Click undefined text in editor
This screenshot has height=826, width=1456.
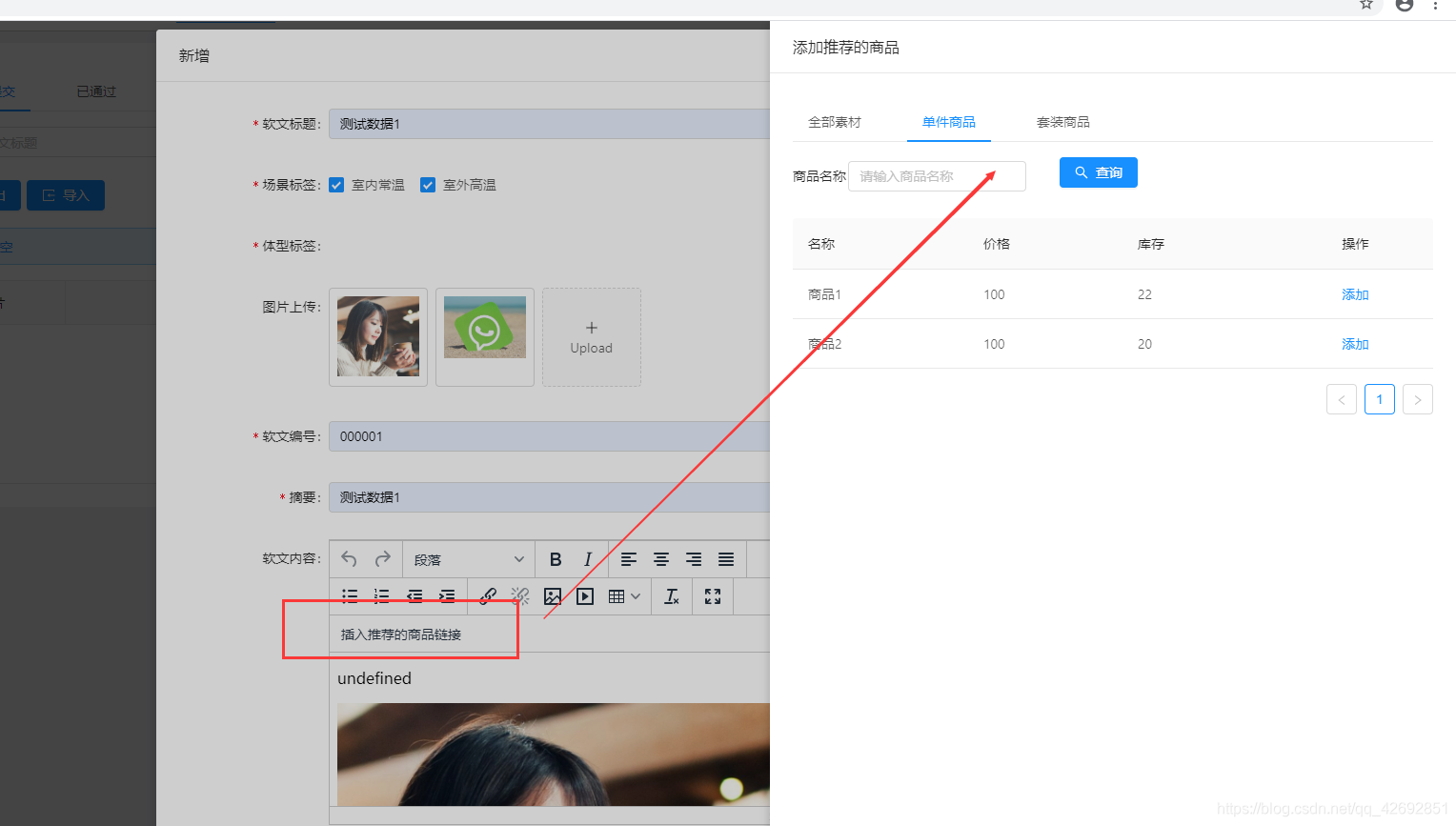point(374,678)
